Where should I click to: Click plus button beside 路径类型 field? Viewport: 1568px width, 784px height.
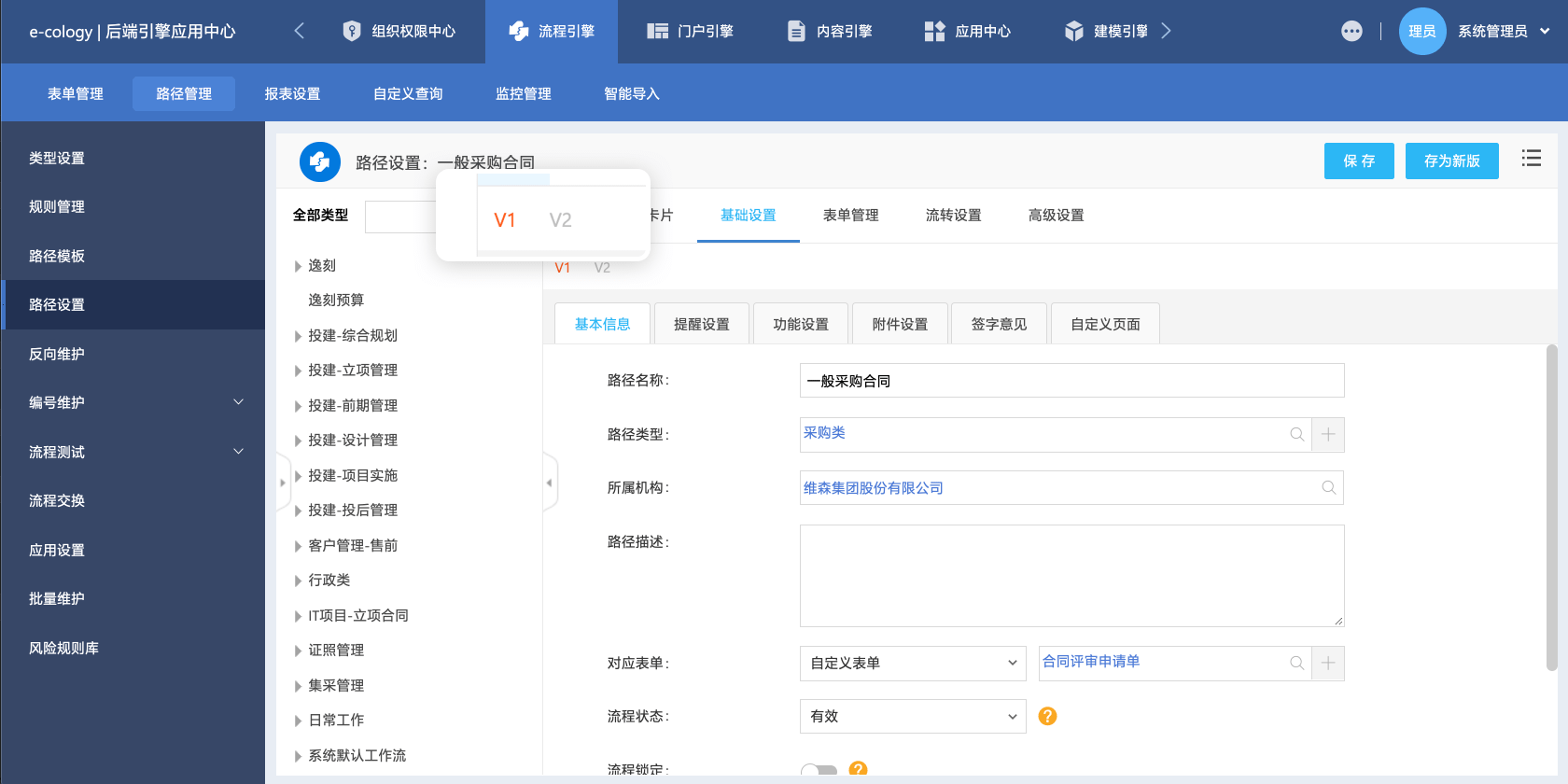pos(1328,434)
